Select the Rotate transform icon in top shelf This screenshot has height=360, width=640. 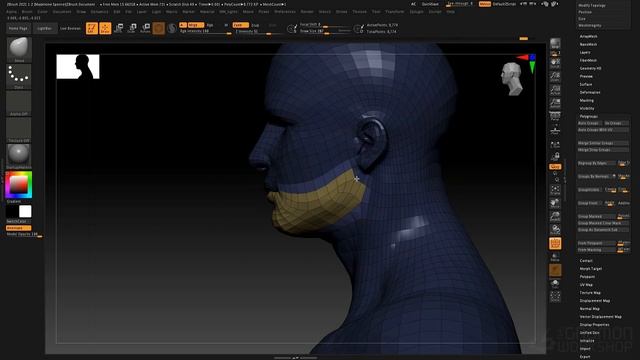coord(145,28)
